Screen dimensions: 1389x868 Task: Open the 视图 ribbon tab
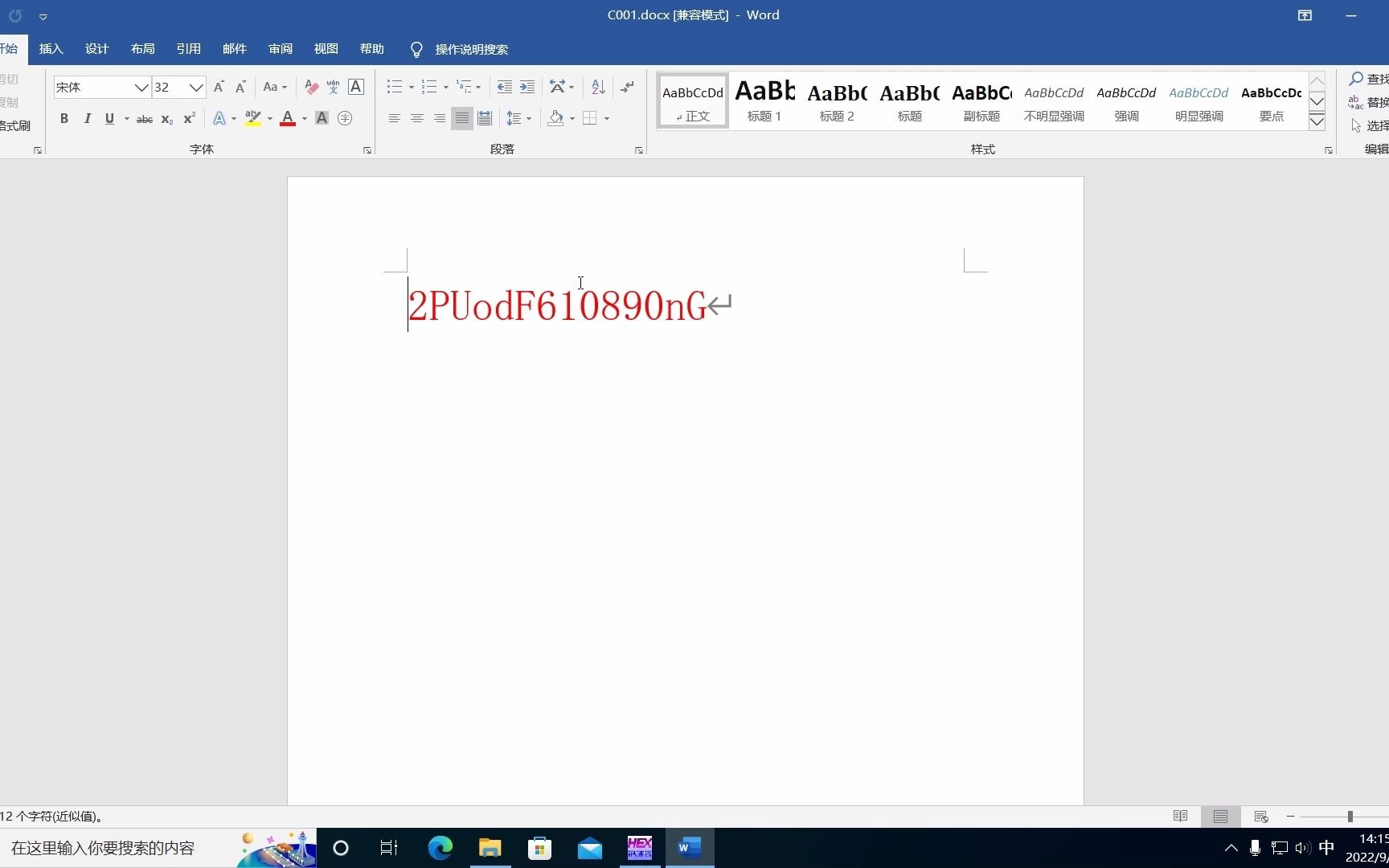(326, 49)
